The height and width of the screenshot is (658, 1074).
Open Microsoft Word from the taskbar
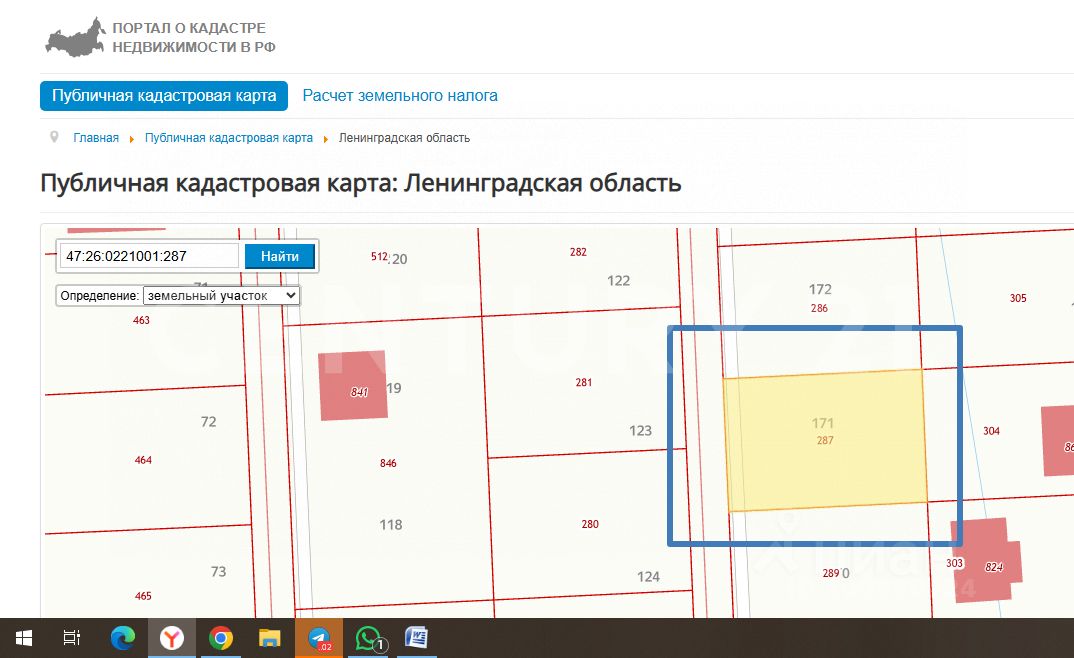(x=416, y=638)
